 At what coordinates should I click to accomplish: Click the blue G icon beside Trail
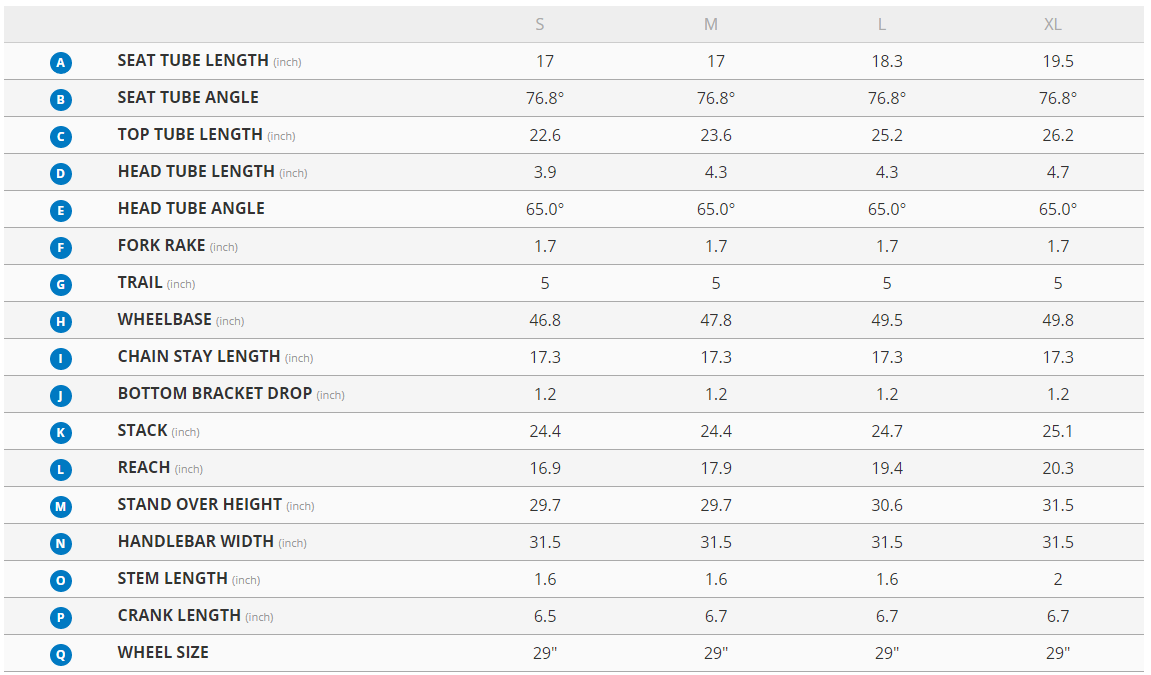(61, 284)
